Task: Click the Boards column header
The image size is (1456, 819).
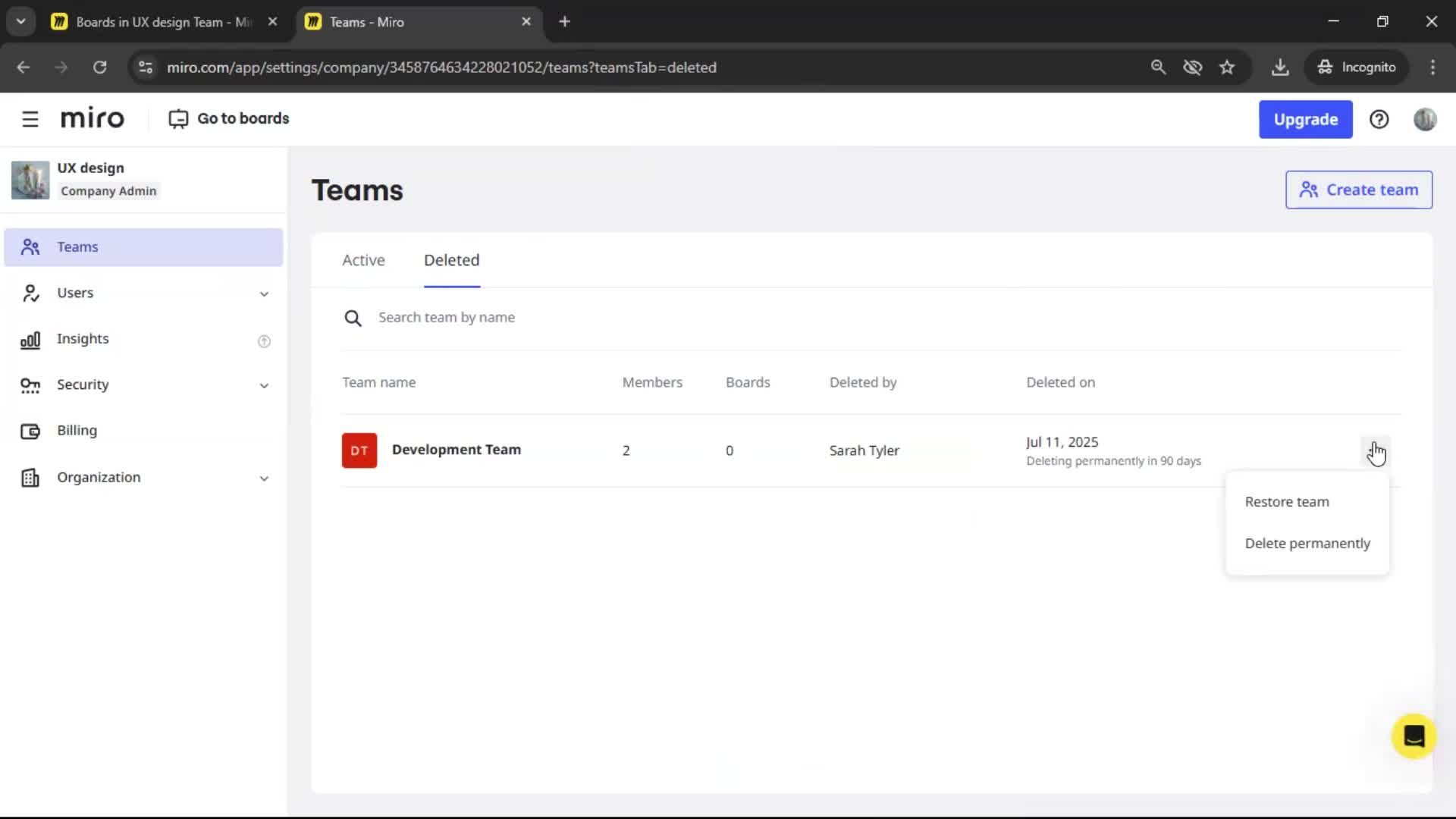Action: (748, 383)
